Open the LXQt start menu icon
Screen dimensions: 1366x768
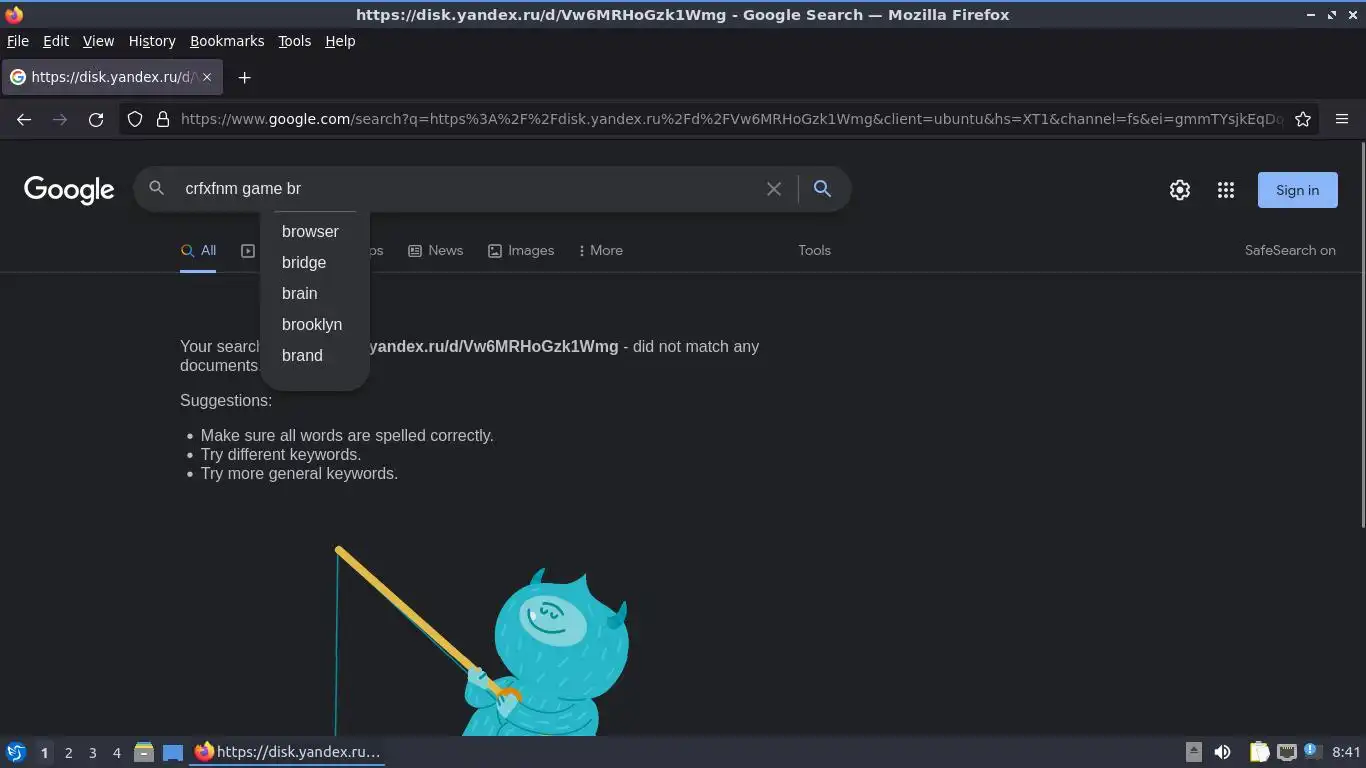(16, 752)
